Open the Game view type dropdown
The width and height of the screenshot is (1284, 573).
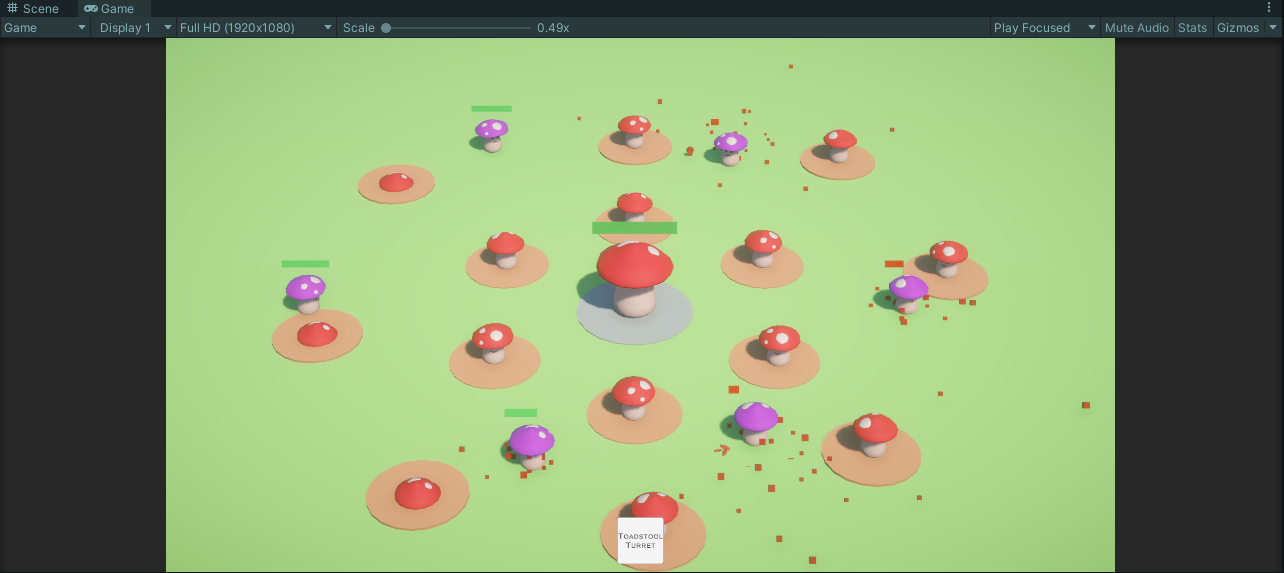coord(45,28)
